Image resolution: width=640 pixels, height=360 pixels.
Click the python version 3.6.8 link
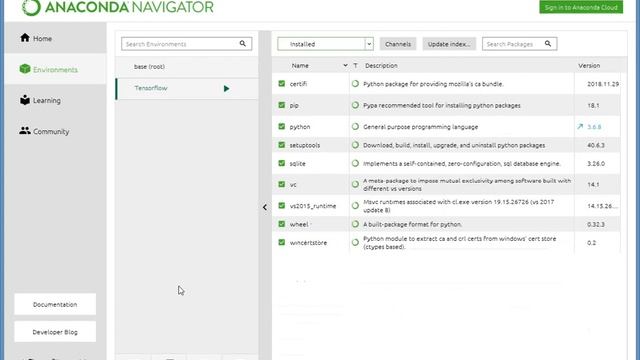click(594, 127)
